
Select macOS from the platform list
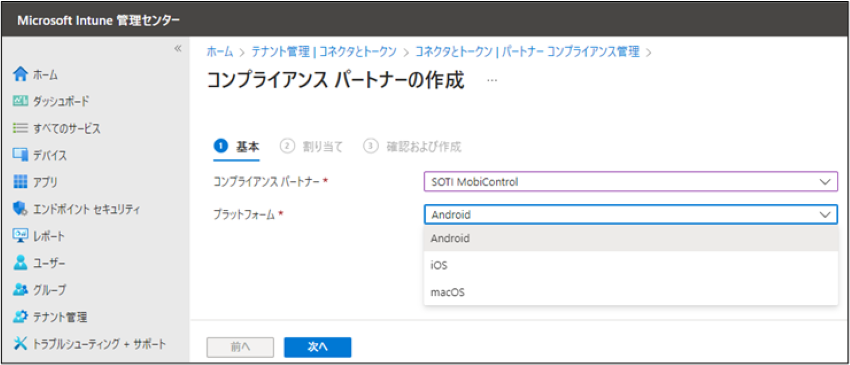pyautogui.click(x=631, y=292)
